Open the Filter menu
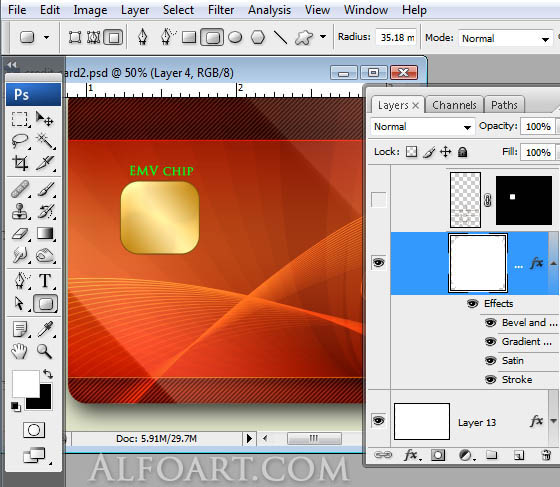This screenshot has height=487, width=560. tap(221, 10)
